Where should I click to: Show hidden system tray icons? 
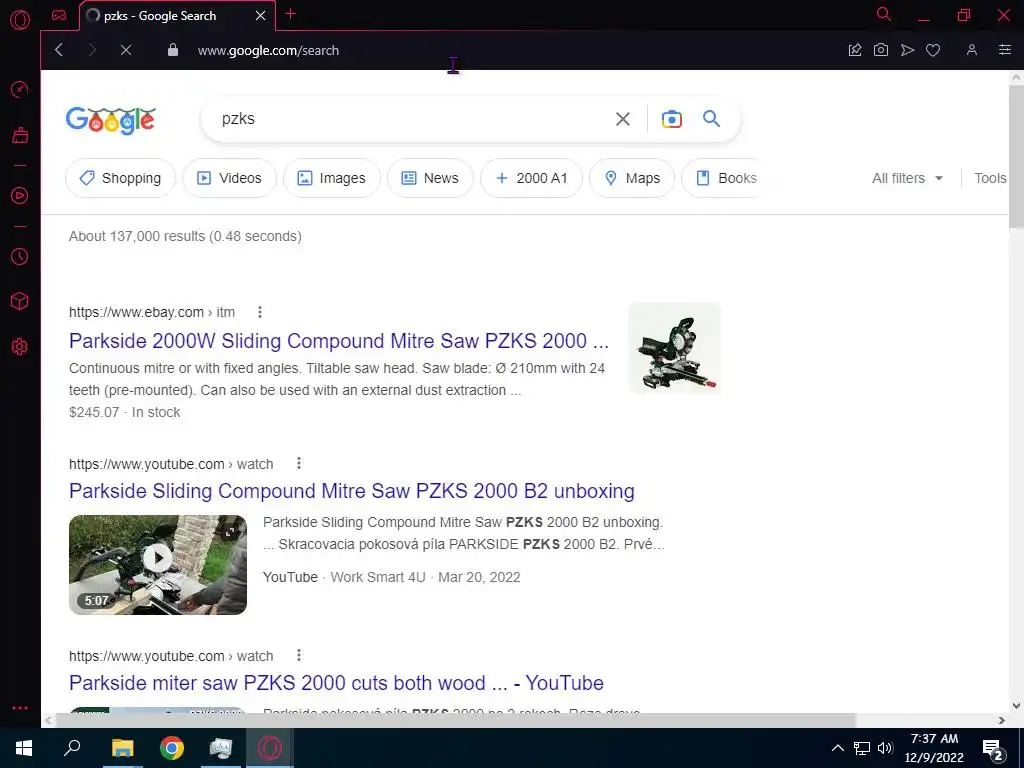(x=838, y=748)
